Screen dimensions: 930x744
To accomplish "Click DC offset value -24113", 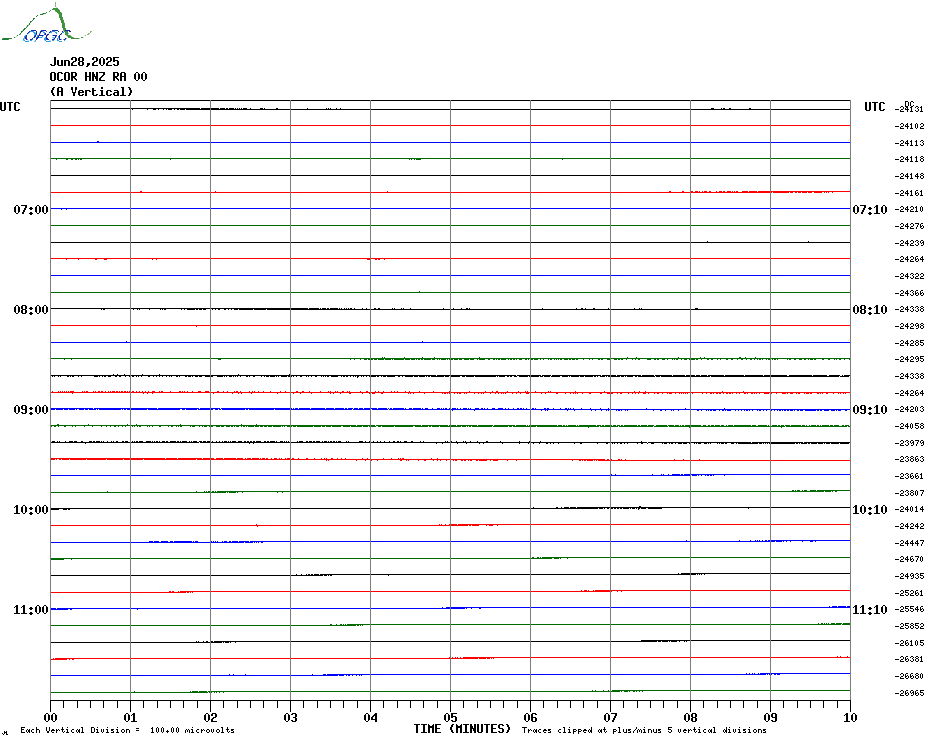I will coord(909,143).
